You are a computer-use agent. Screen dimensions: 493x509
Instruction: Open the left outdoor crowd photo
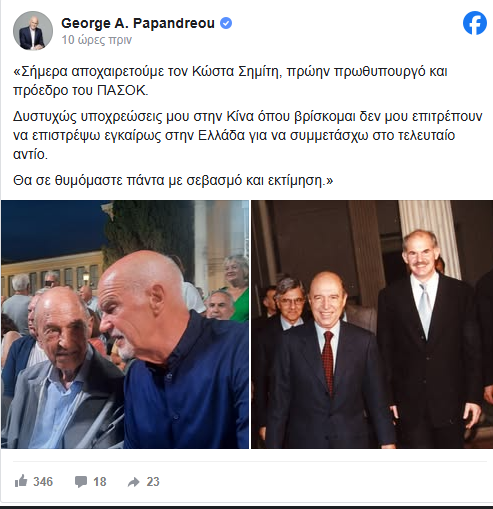coord(125,324)
